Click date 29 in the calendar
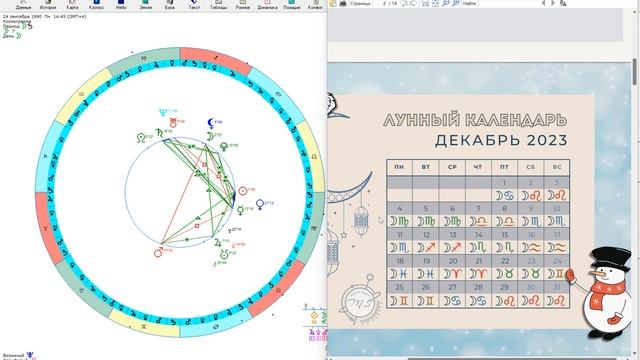Image resolution: width=640 pixels, height=360 pixels. (x=505, y=287)
